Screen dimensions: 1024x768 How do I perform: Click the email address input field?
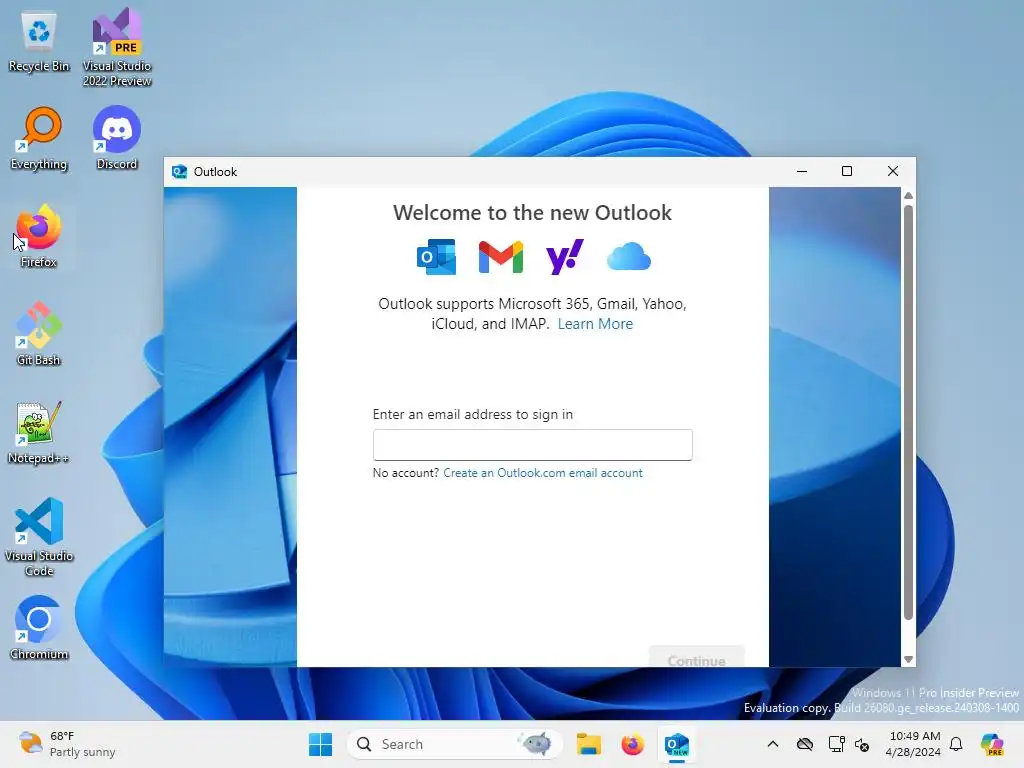click(532, 445)
